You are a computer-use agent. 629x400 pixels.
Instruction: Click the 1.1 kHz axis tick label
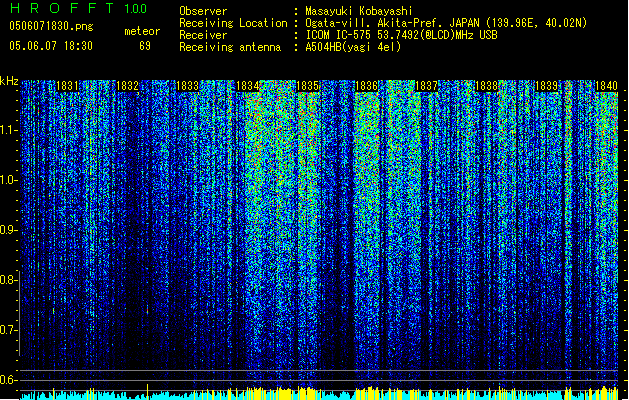(x=8, y=130)
